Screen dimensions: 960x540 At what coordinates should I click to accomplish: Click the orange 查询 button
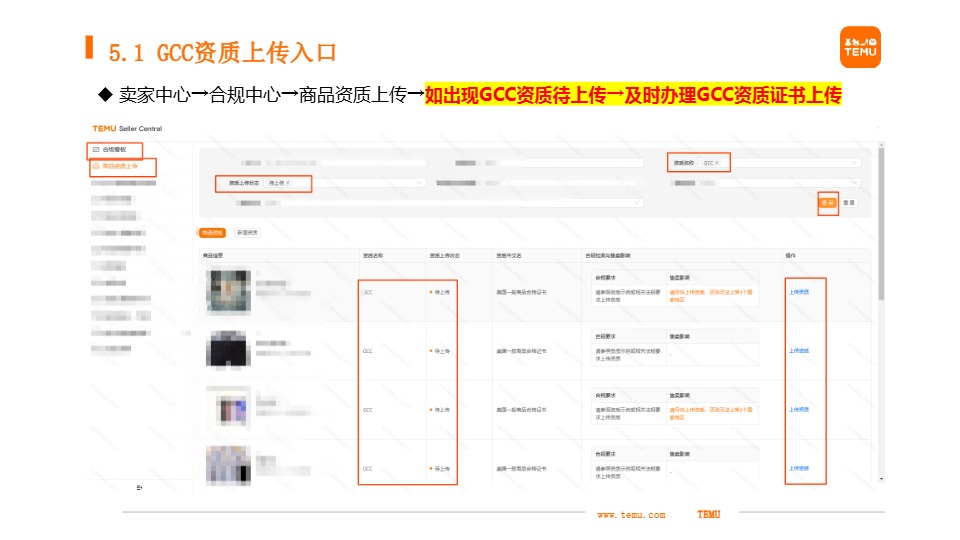(x=828, y=203)
